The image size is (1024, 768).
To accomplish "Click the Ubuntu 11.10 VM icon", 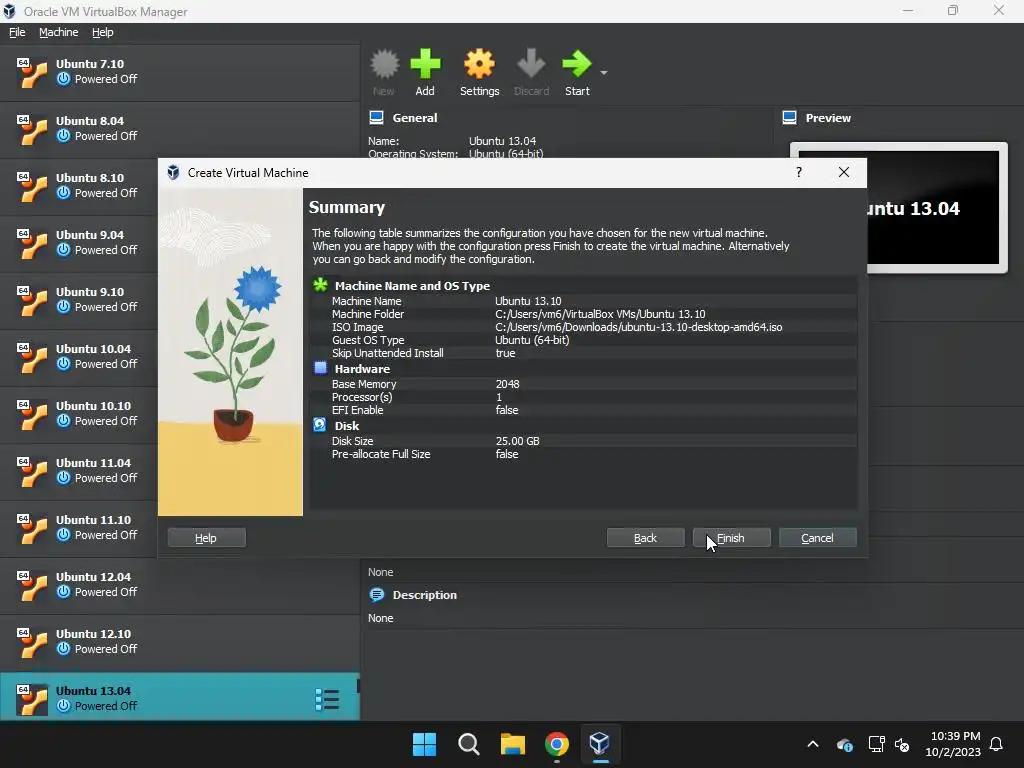I will (32, 528).
